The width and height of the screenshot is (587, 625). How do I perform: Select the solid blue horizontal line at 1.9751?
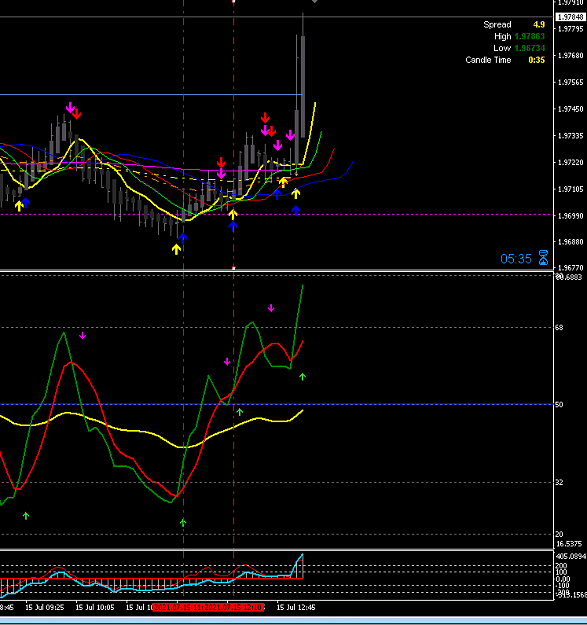tap(151, 95)
